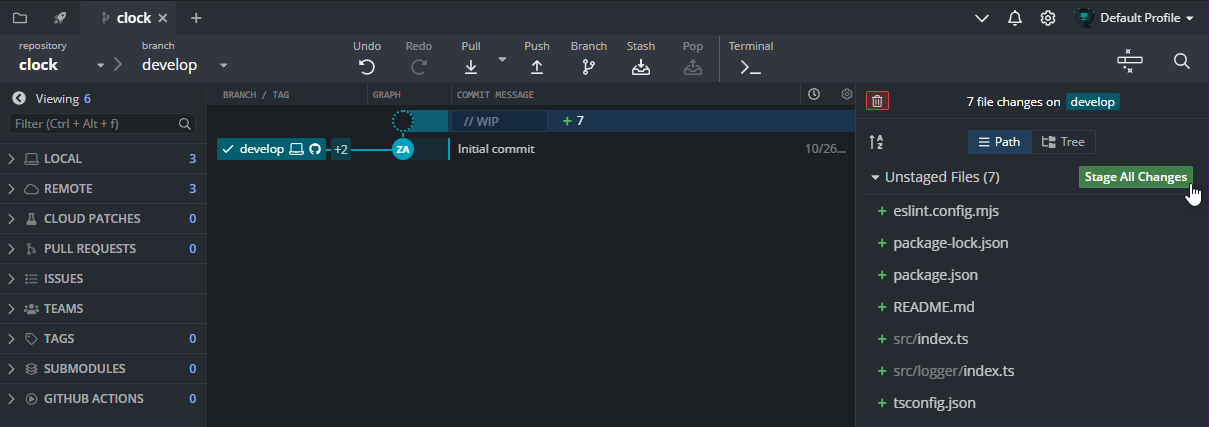Open a new tab with plus
This screenshot has width=1209, height=427.
click(x=196, y=18)
